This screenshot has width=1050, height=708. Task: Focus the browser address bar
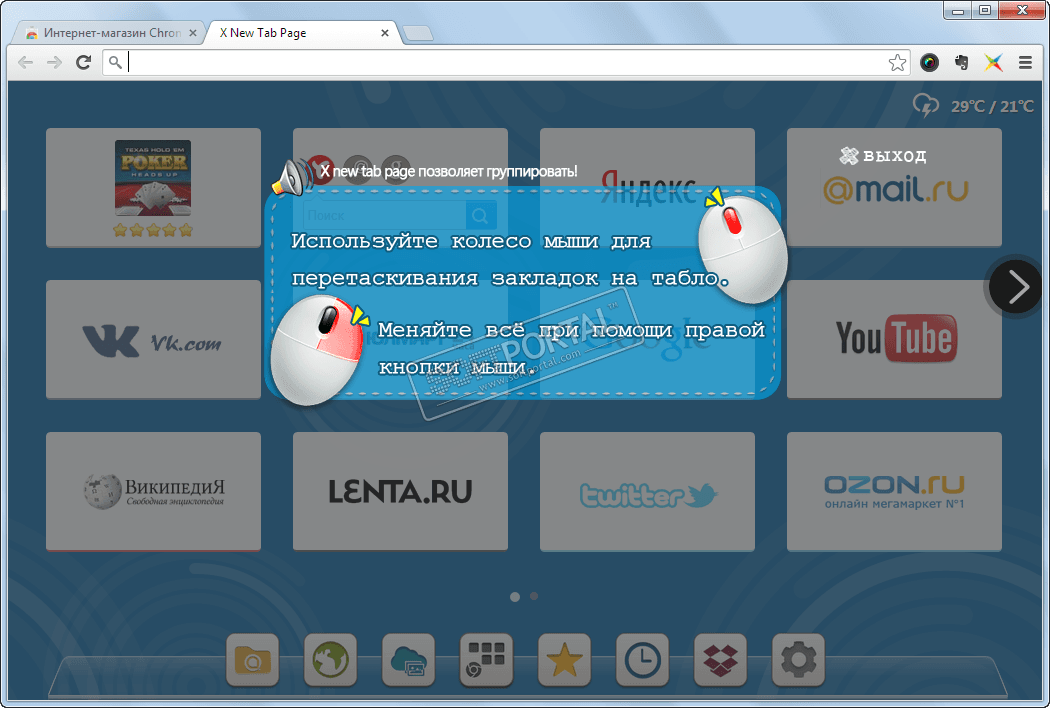click(506, 63)
